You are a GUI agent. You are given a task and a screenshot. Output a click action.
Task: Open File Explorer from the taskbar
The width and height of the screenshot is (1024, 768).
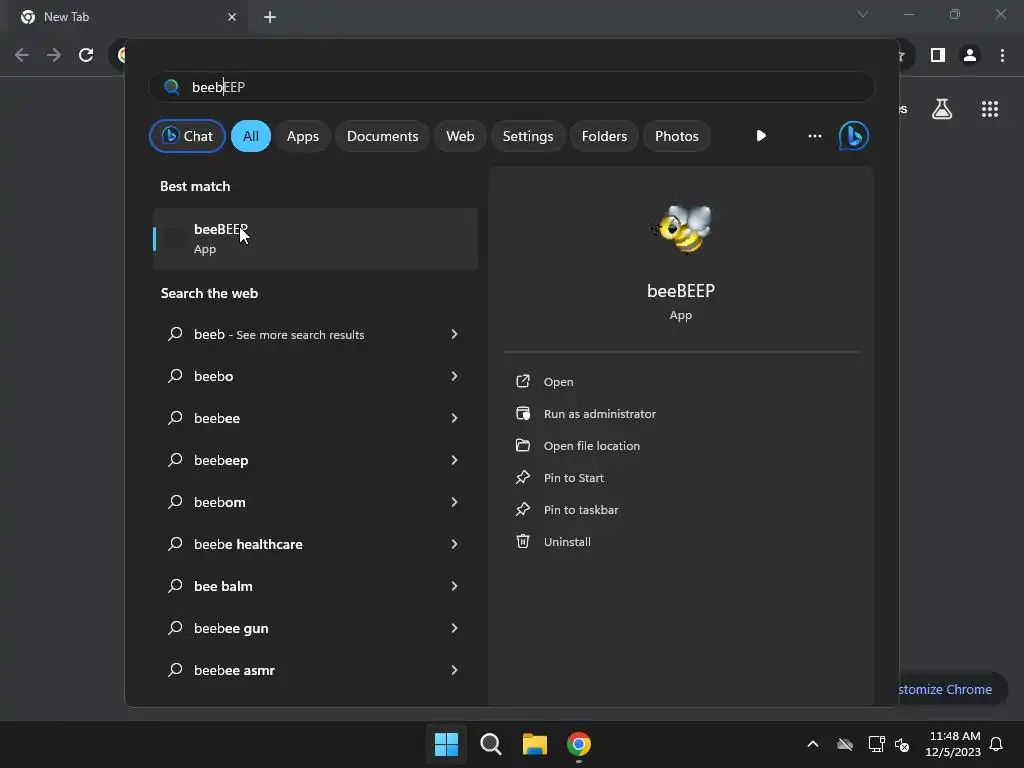click(535, 744)
